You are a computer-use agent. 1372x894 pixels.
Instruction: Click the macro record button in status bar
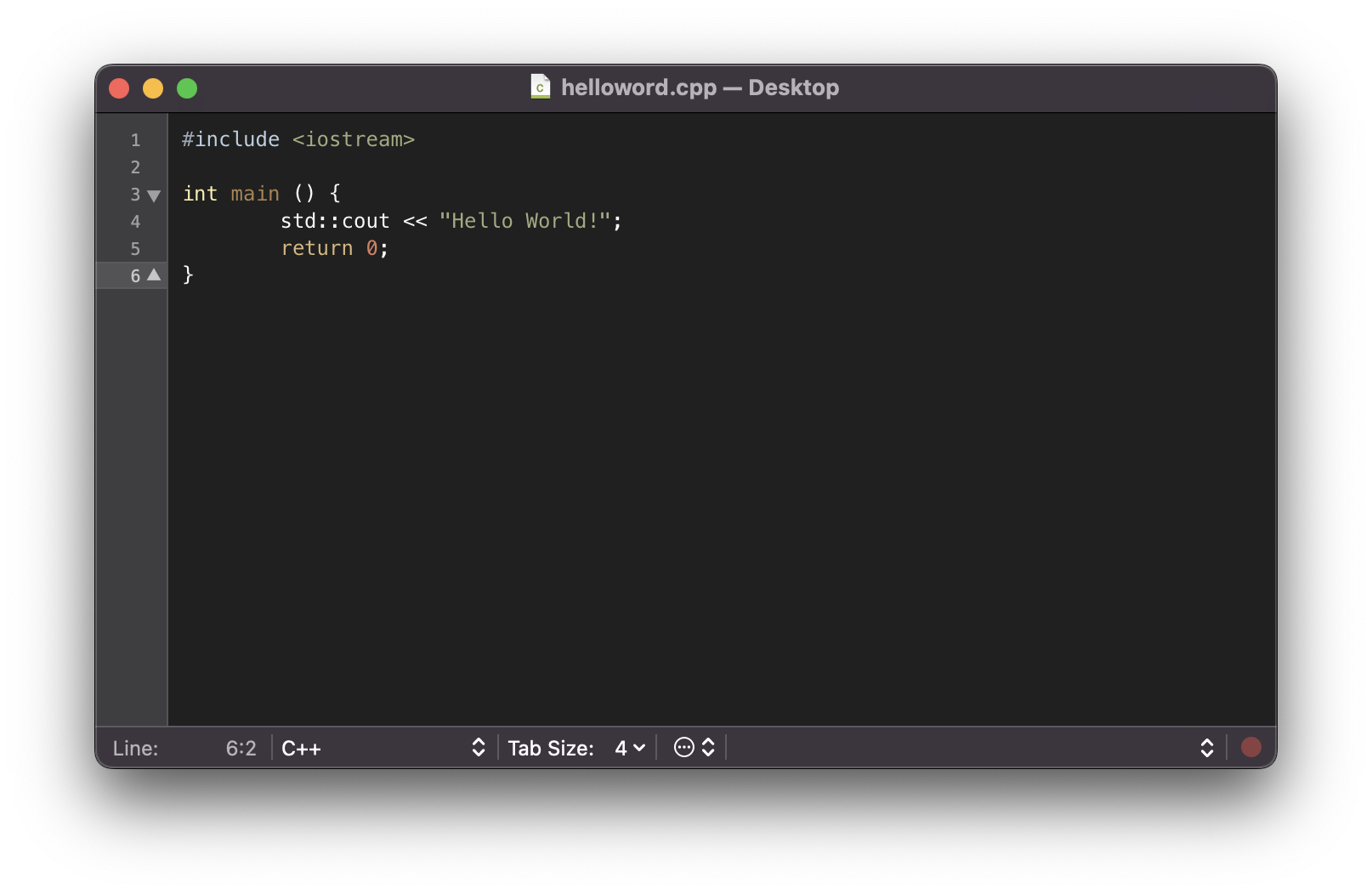[x=1250, y=747]
